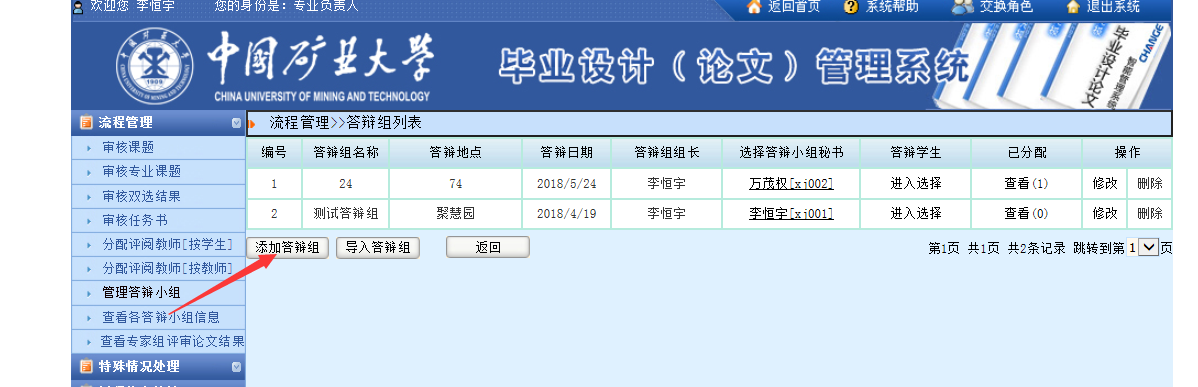Click the 已分配 column header
Viewport: 1198px width, 387px height.
pyautogui.click(x=1027, y=152)
